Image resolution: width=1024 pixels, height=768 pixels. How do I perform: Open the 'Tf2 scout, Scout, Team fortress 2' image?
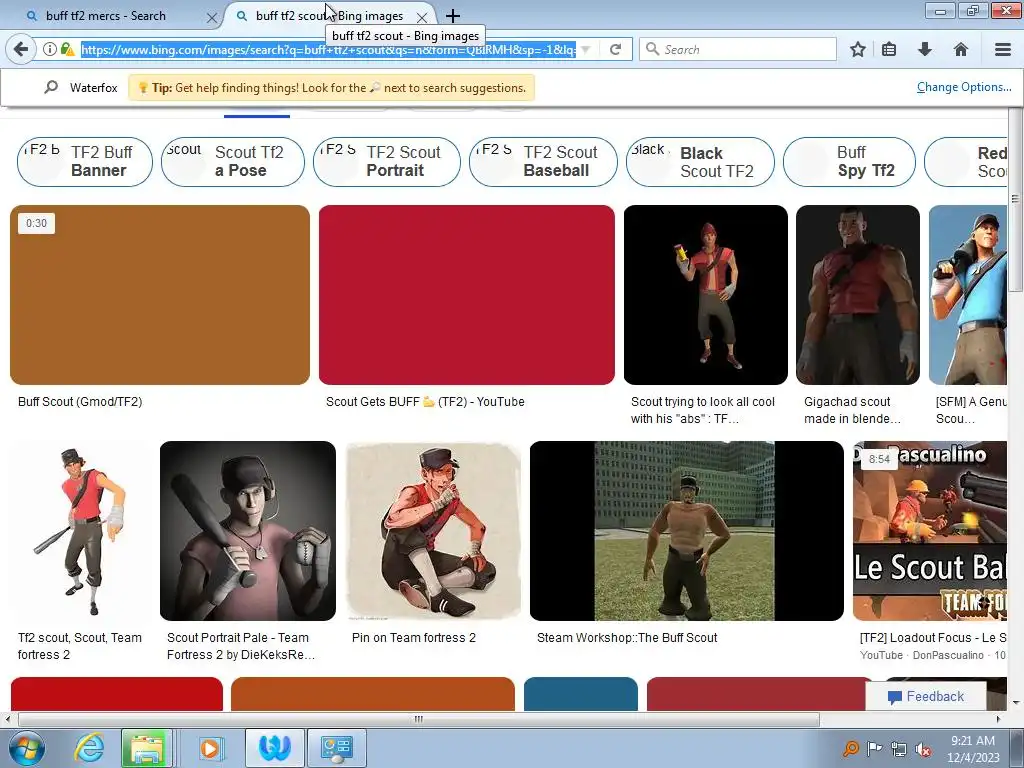point(80,530)
